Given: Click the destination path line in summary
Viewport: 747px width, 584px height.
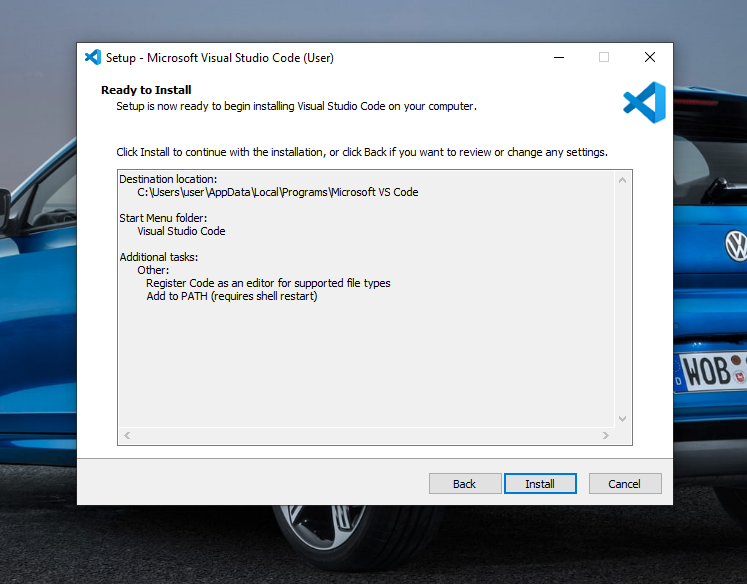Looking at the screenshot, I should 277,192.
